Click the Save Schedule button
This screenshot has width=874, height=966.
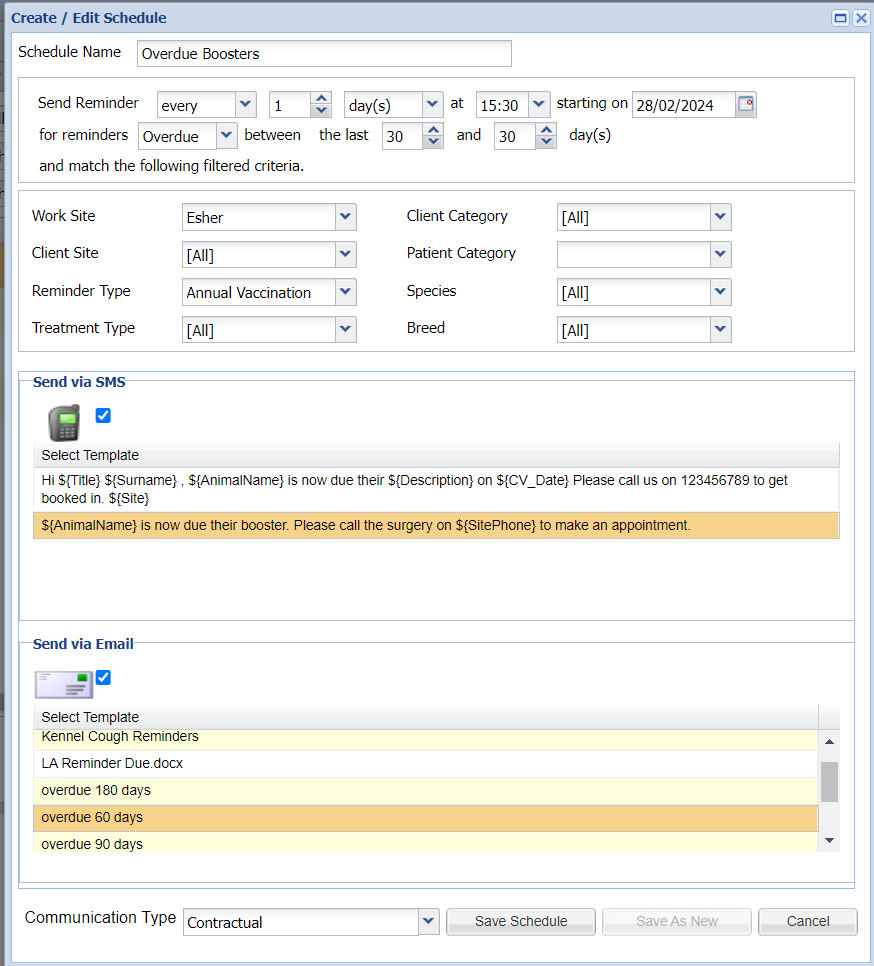520,921
